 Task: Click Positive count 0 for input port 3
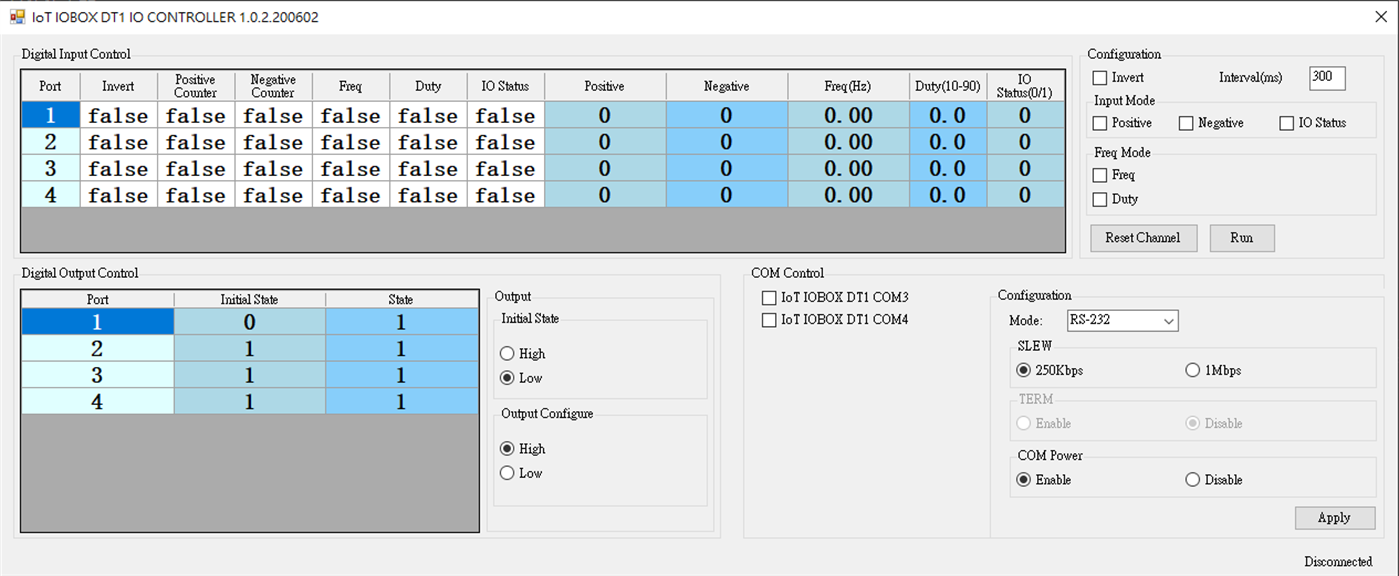605,168
